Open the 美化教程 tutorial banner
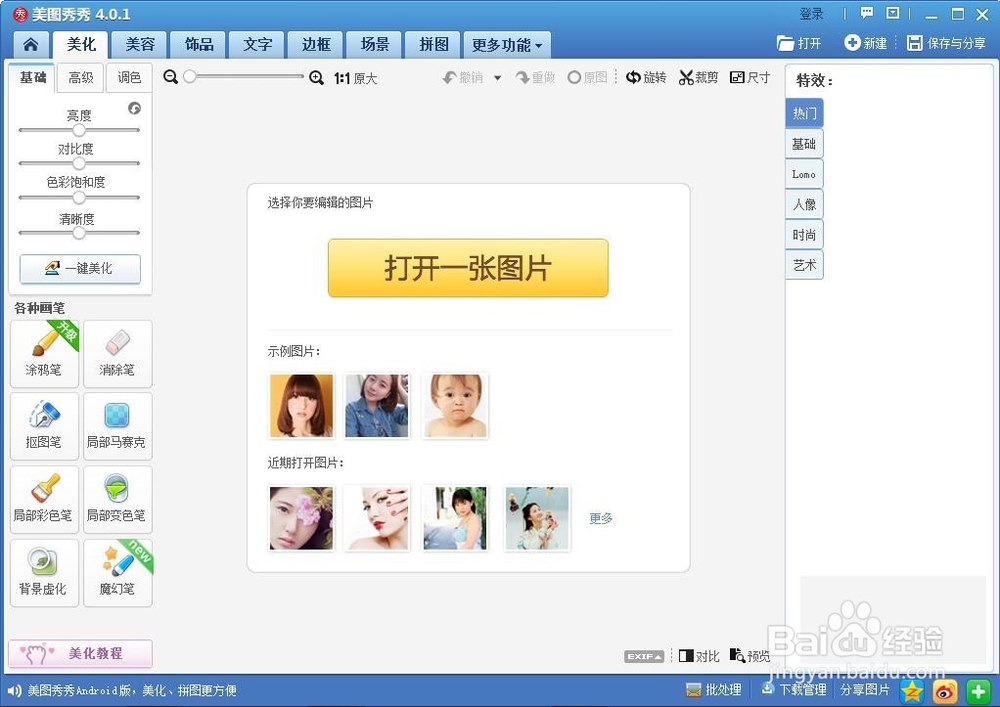Image resolution: width=1000 pixels, height=707 pixels. point(80,653)
